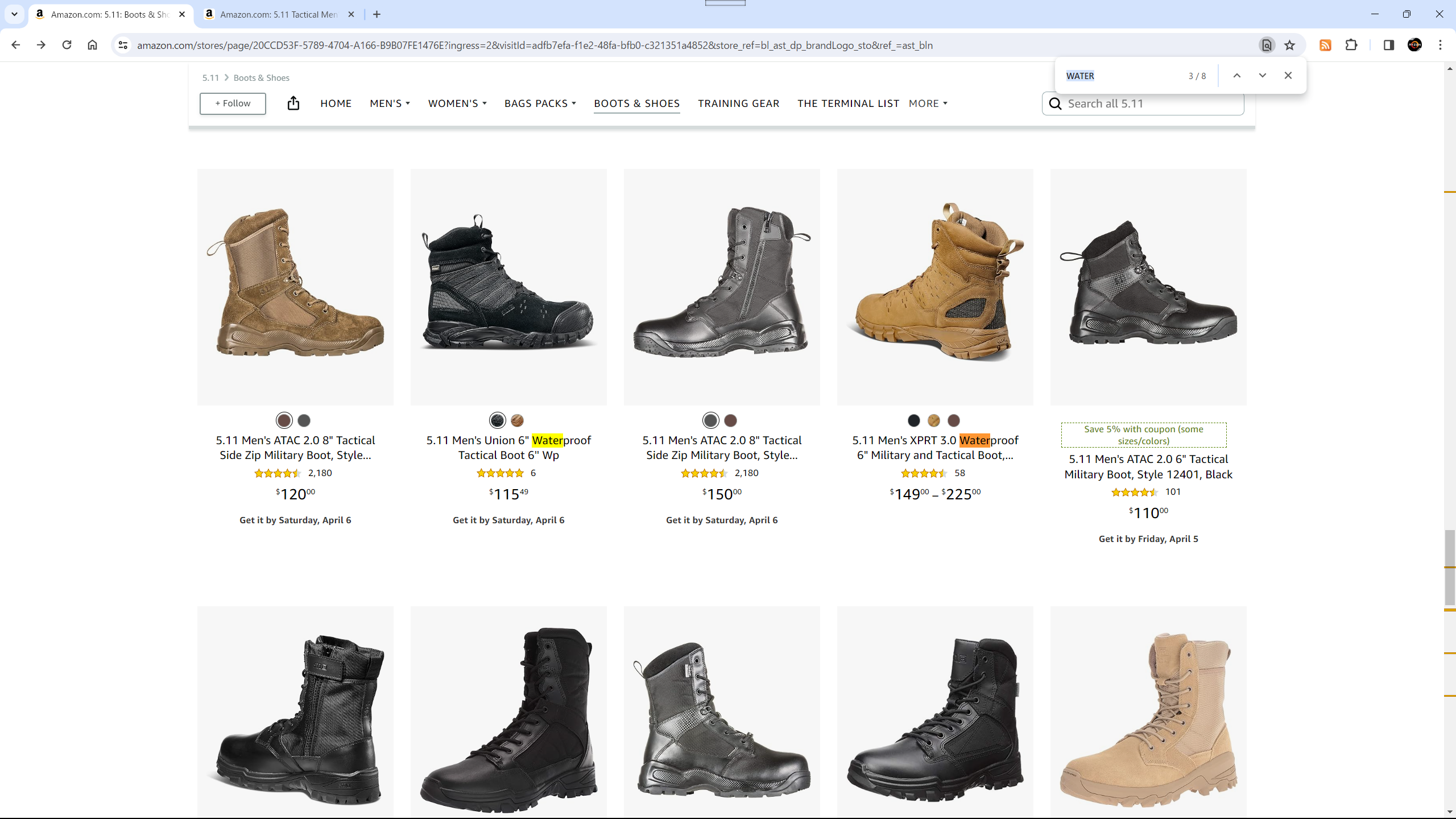This screenshot has width=1456, height=819.
Task: Expand the WOMEN'S menu
Action: tap(457, 104)
